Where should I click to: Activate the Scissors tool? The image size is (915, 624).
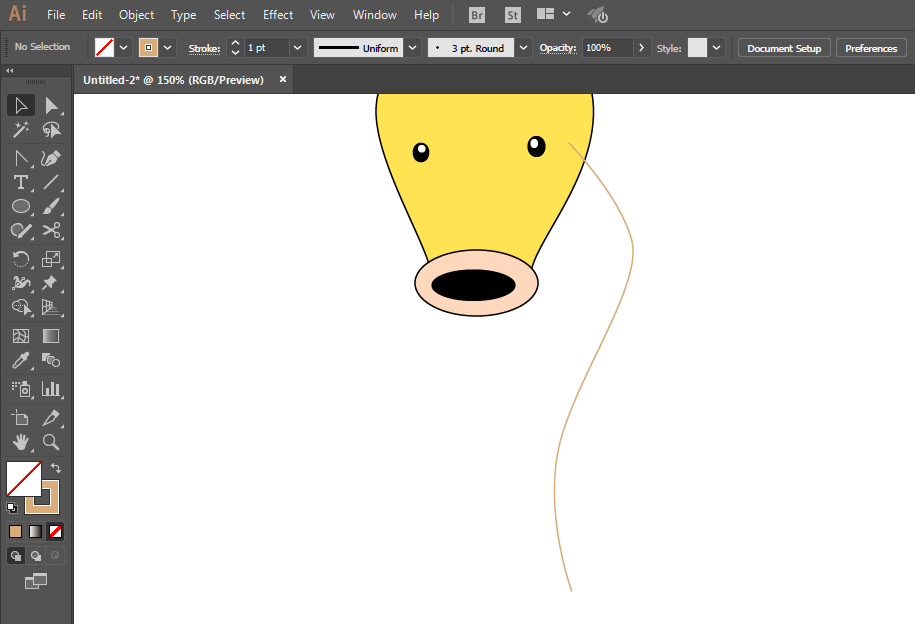point(51,231)
